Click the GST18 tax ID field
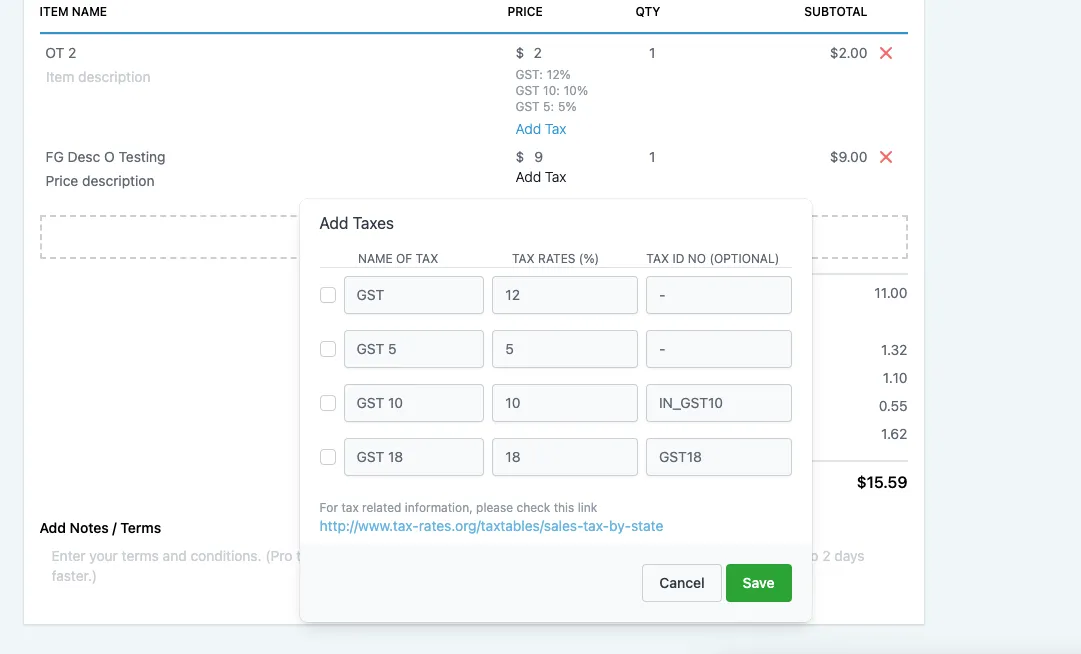This screenshot has height=654, width=1081. pyautogui.click(x=718, y=457)
